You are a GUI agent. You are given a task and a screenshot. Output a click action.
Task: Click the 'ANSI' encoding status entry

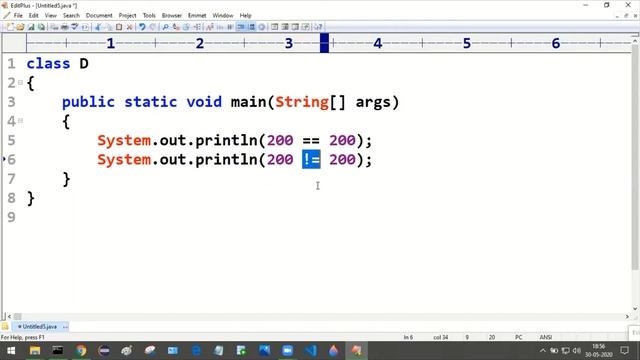545,337
